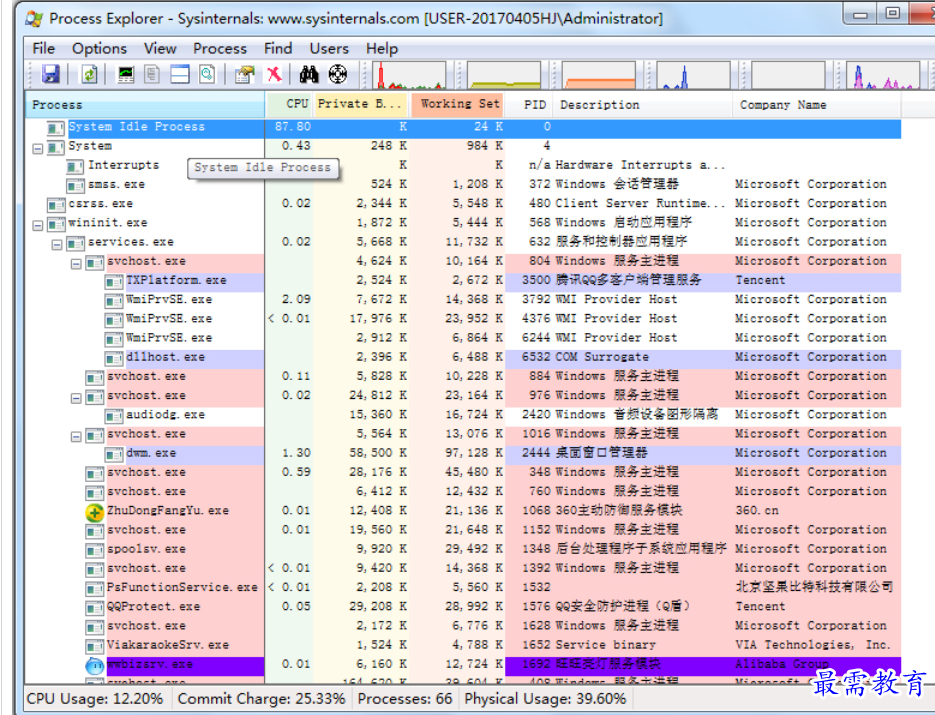
Task: Select the PsFunctionService.exe process
Action: (x=463, y=587)
